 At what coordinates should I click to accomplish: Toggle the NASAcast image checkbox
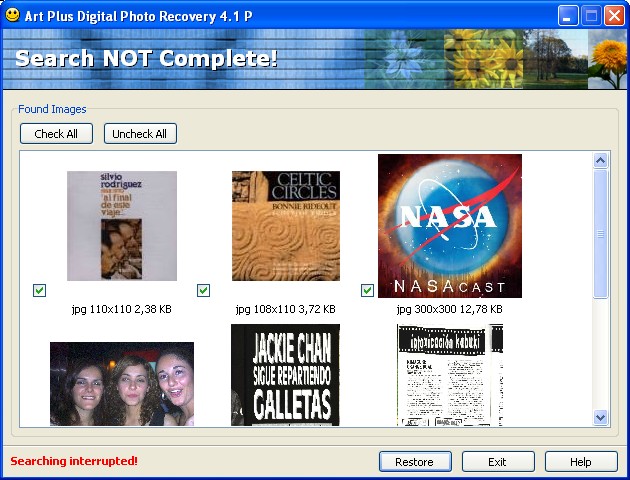coord(367,290)
